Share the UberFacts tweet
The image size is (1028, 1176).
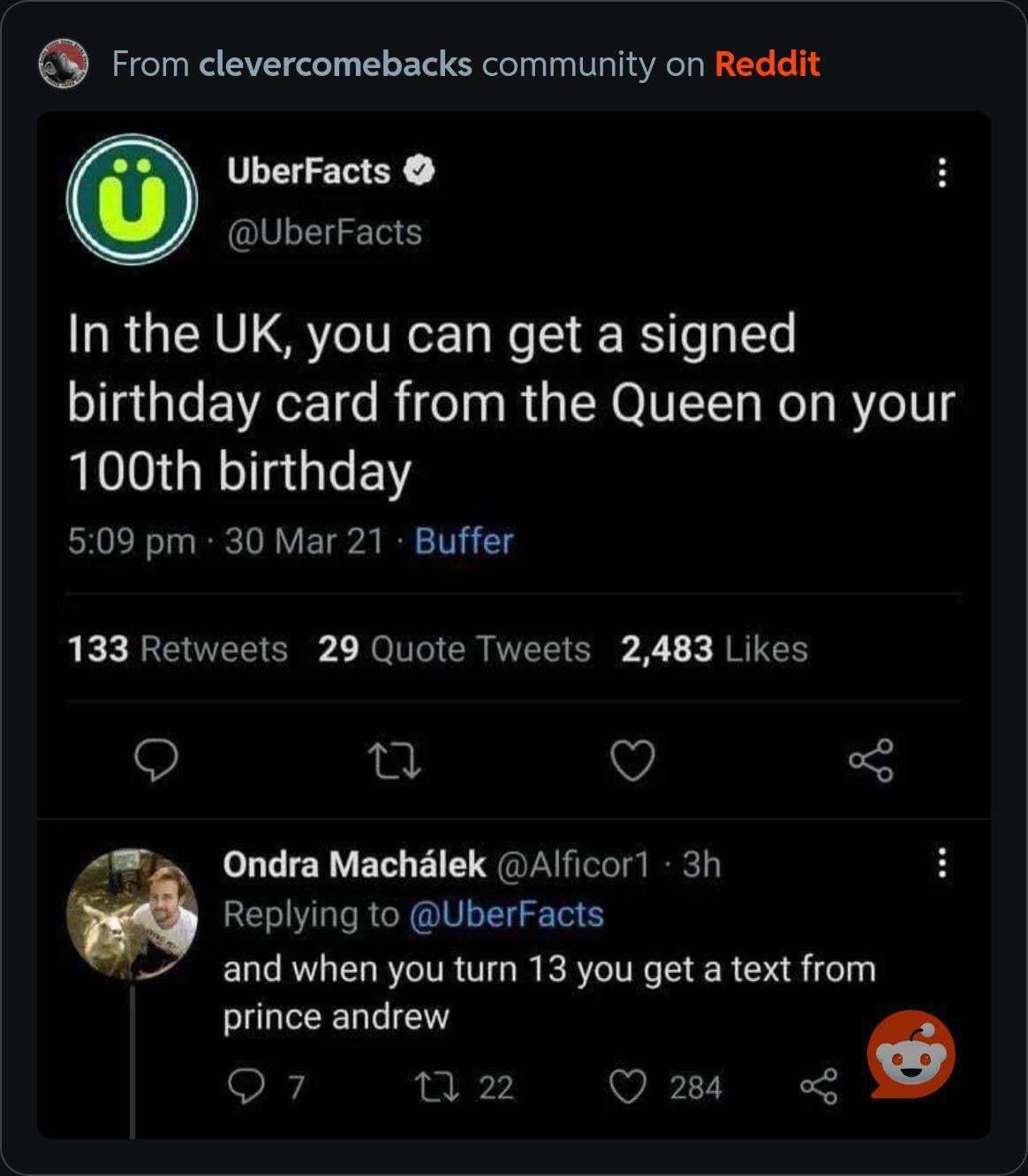(871, 761)
